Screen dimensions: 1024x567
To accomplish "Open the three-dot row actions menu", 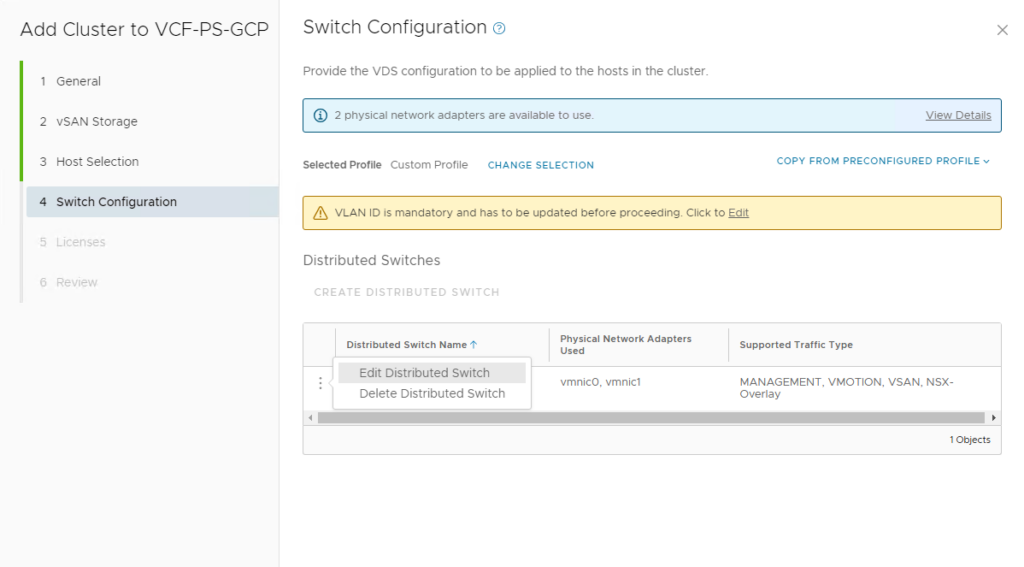I will [x=320, y=383].
